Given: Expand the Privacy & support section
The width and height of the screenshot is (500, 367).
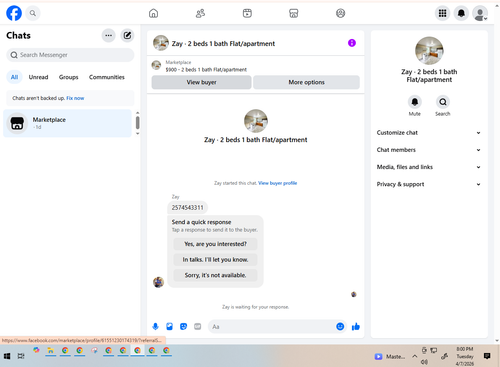Looking at the screenshot, I should 429,184.
